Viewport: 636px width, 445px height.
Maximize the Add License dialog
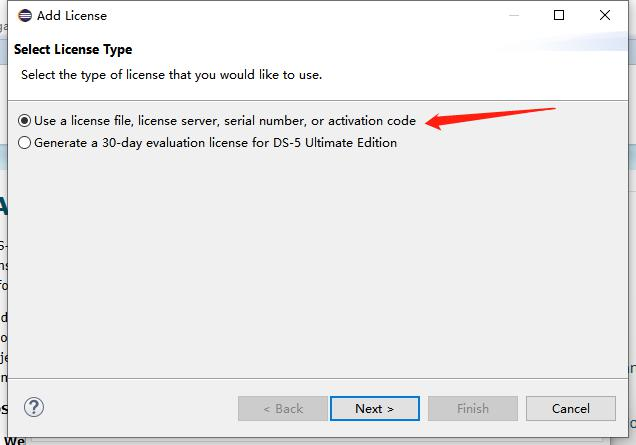(x=560, y=15)
